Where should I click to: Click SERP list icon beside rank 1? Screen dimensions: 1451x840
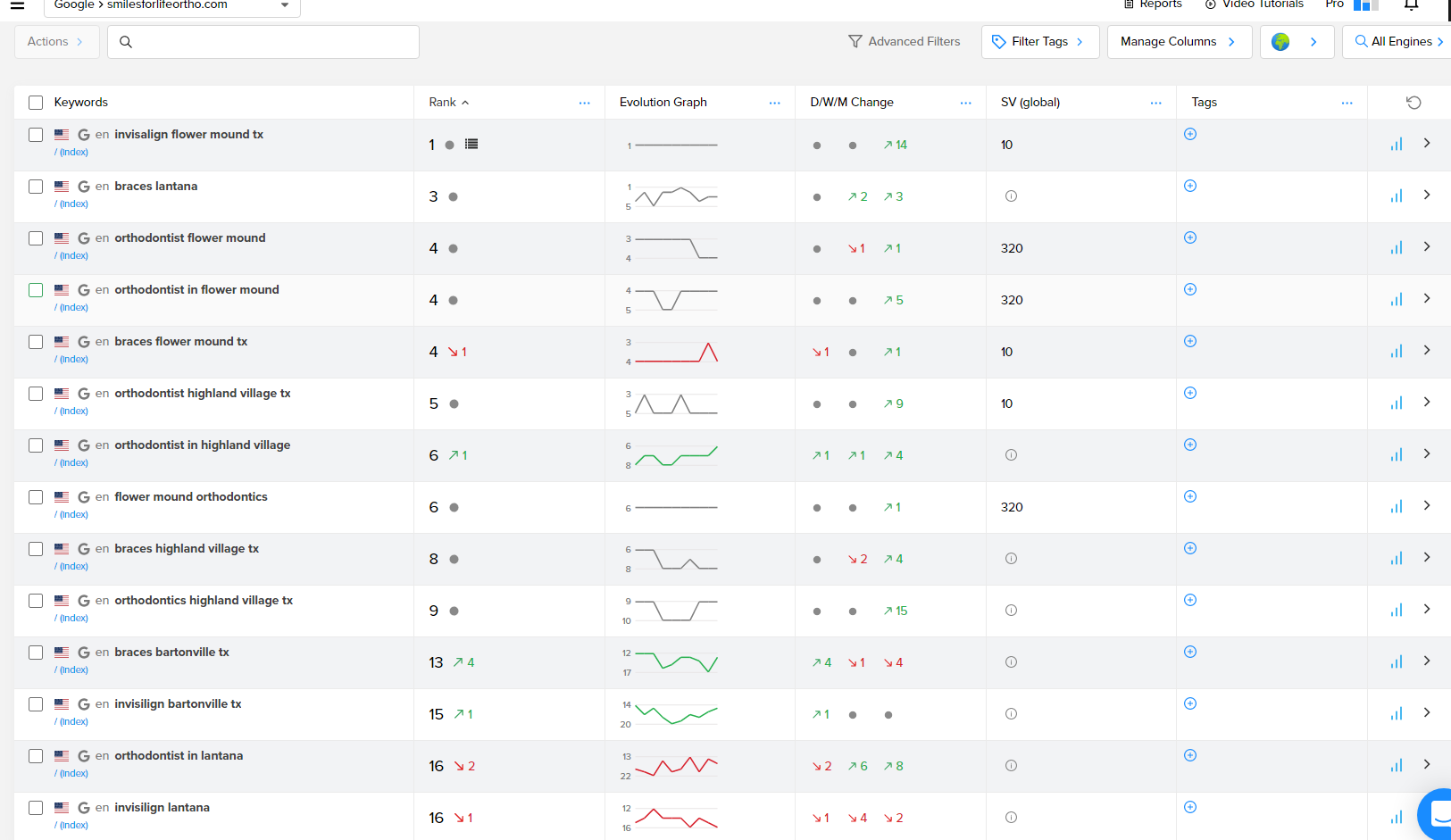coord(471,145)
